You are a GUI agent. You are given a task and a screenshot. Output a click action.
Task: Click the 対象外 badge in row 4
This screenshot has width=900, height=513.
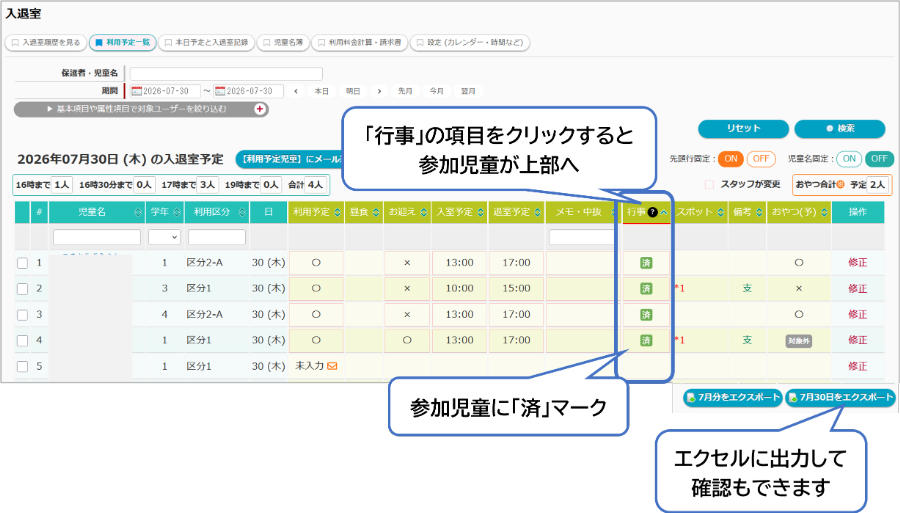(798, 341)
